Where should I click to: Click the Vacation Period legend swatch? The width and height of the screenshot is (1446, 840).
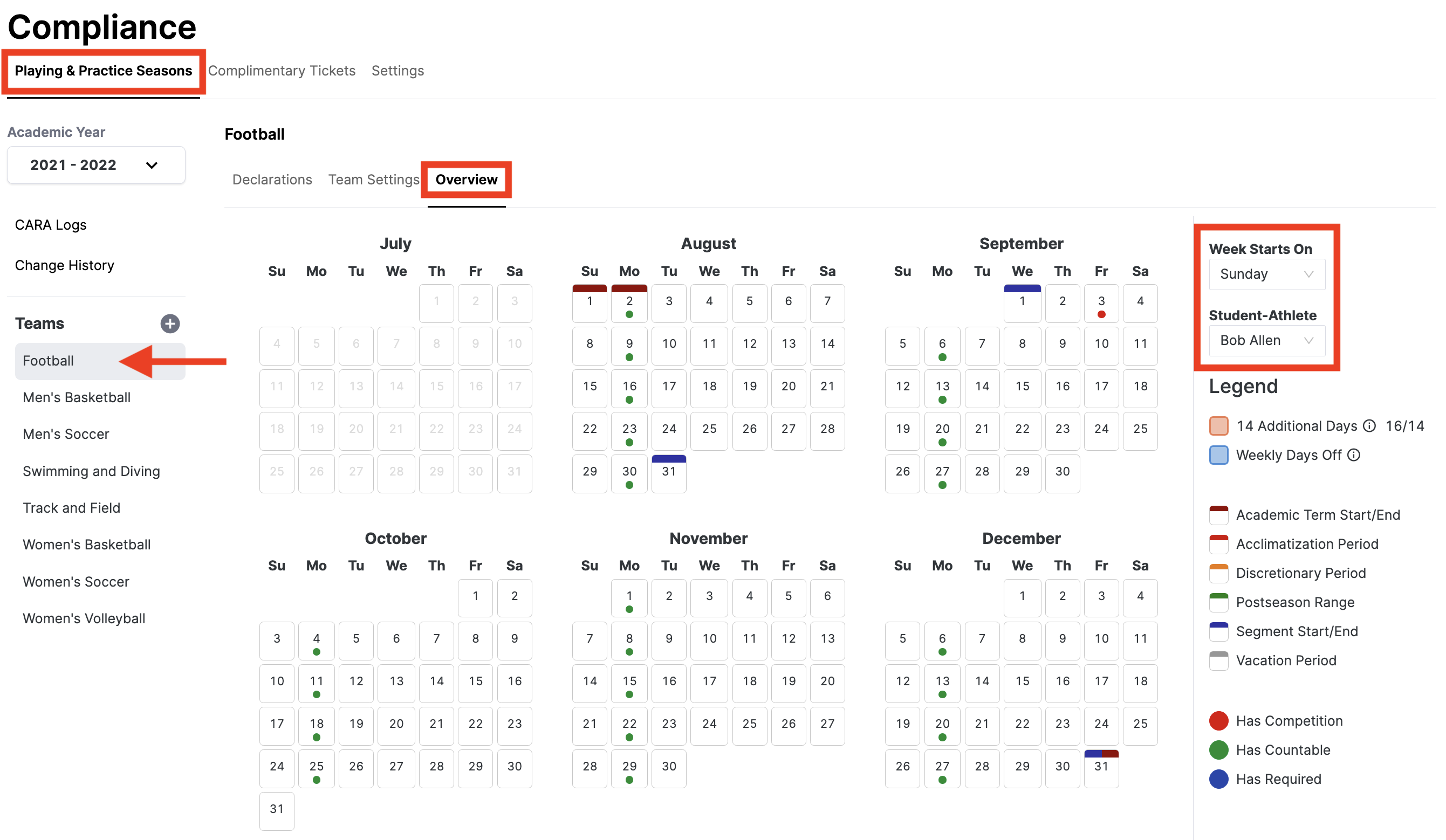click(x=1218, y=660)
